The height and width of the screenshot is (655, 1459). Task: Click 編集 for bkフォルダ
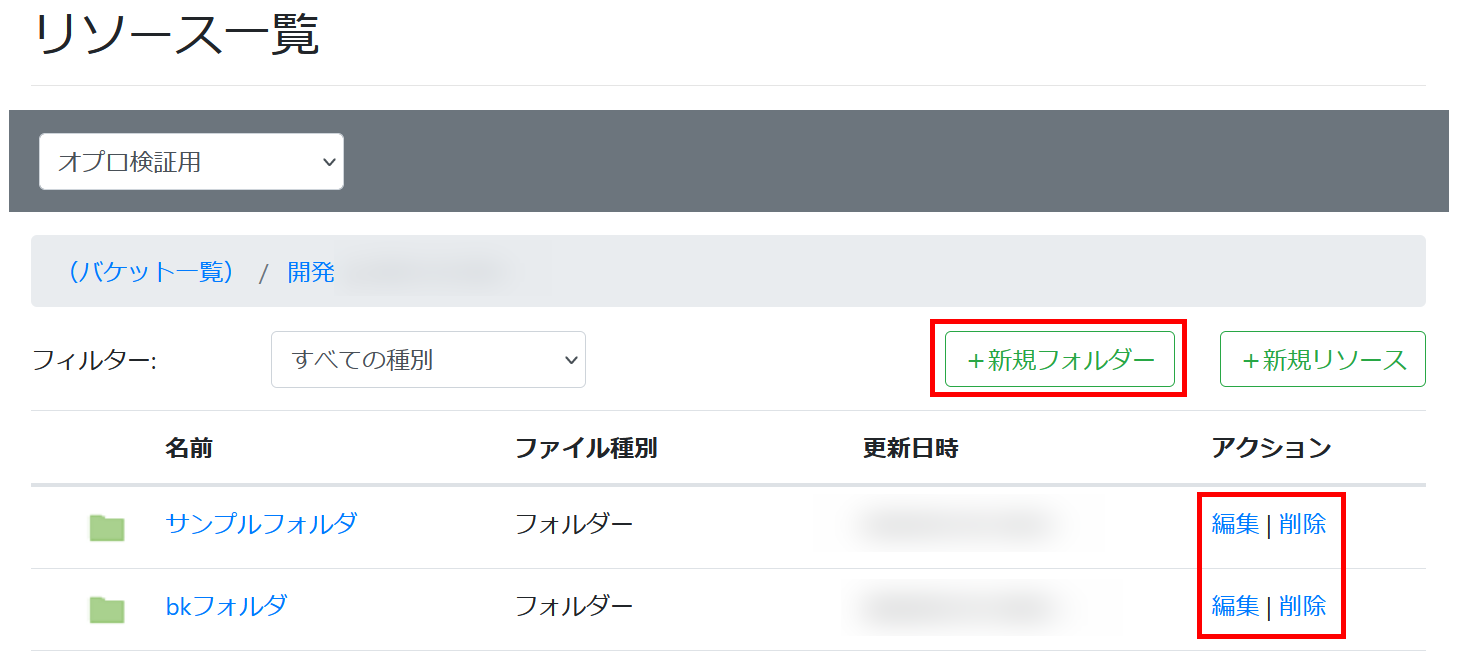1235,606
